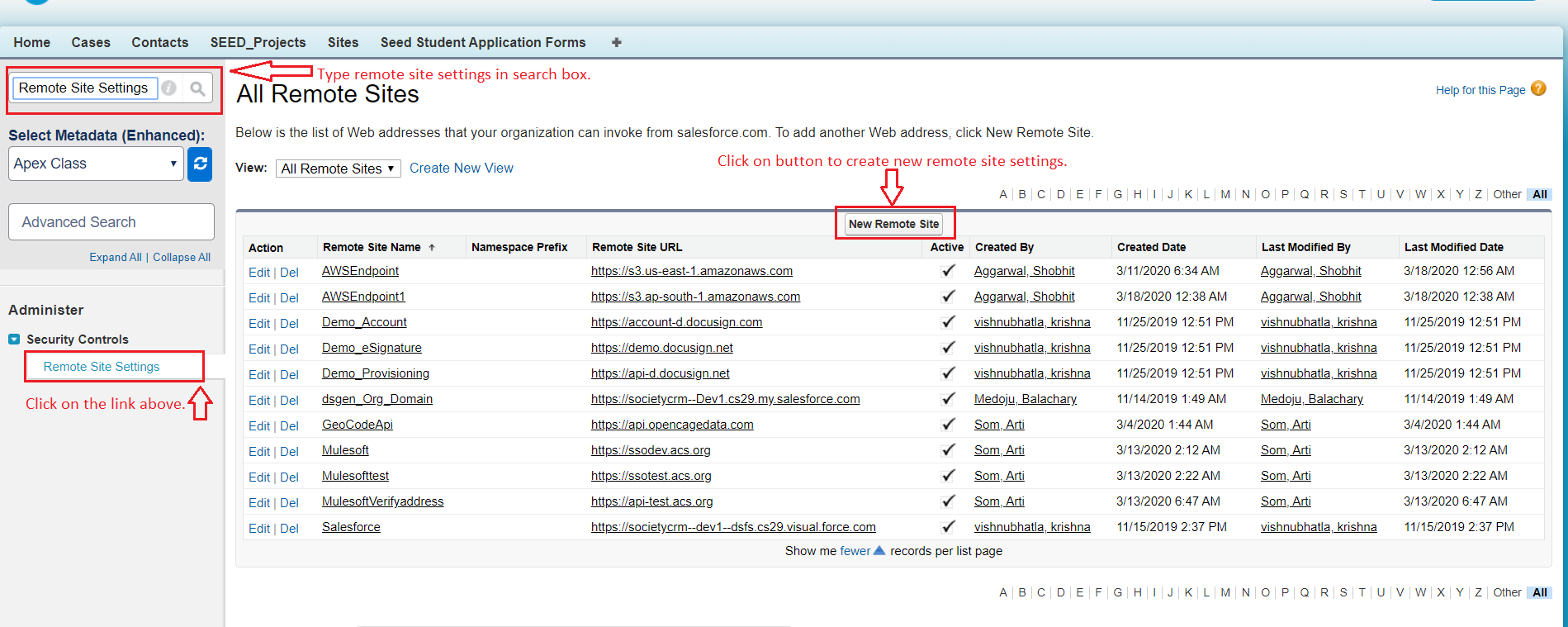Toggle Active checkmark for Demo_Account row
Image resolution: width=1568 pixels, height=627 pixels.
[948, 321]
